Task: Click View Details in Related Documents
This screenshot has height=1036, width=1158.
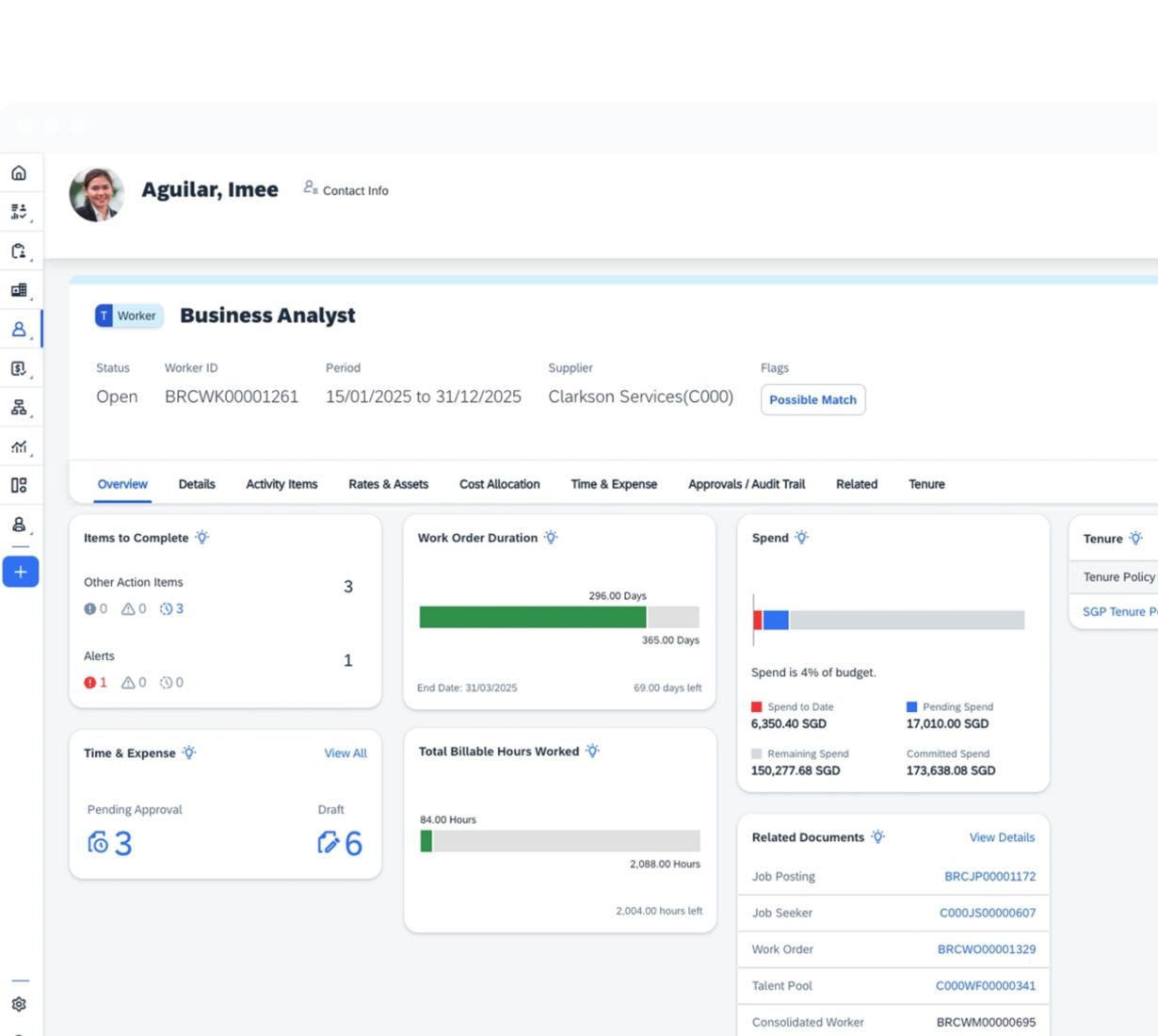Action: [x=1002, y=837]
